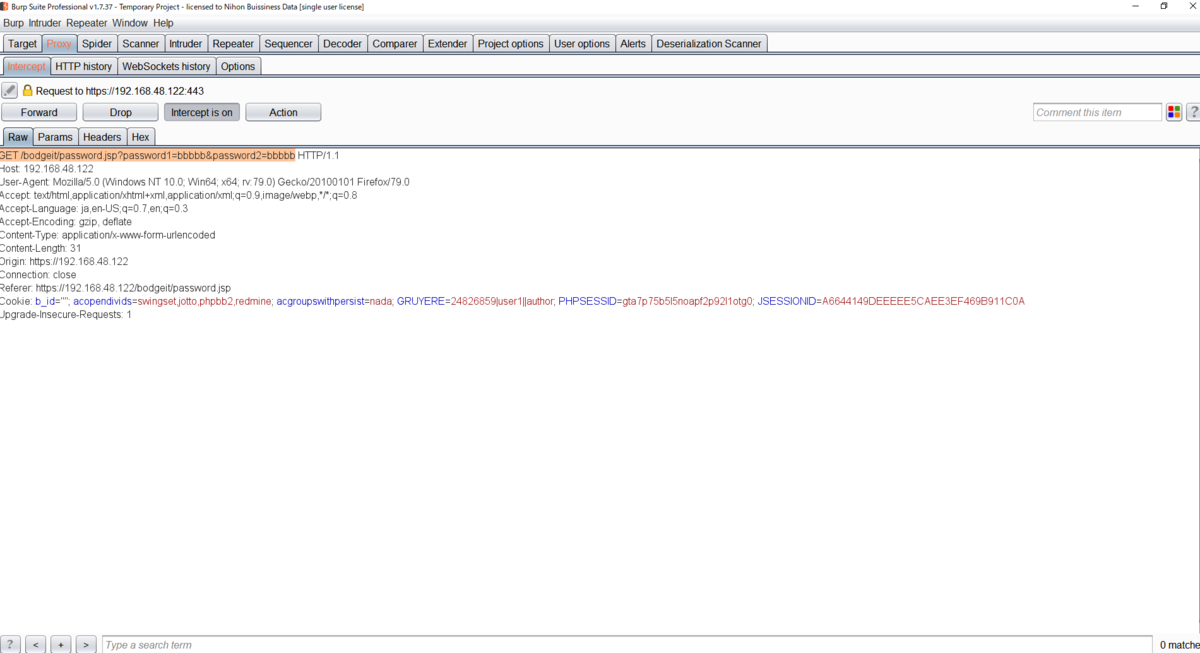Open the Project options tab
The height and width of the screenshot is (653, 1200).
tap(511, 43)
